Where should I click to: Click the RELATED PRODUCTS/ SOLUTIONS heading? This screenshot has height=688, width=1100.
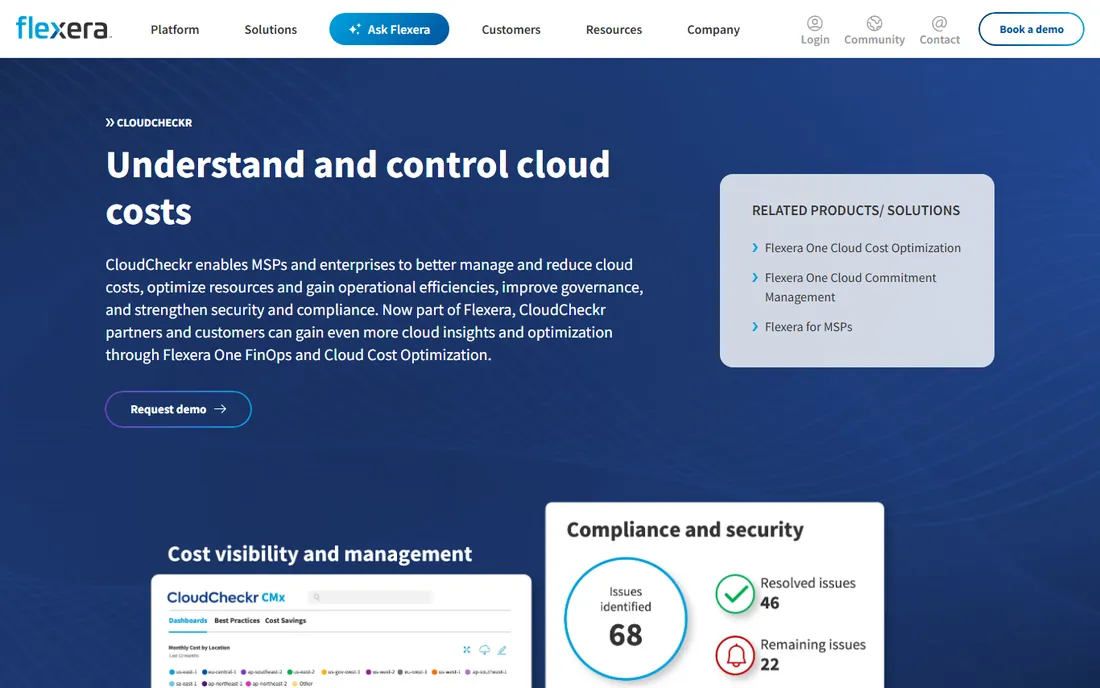click(x=856, y=210)
